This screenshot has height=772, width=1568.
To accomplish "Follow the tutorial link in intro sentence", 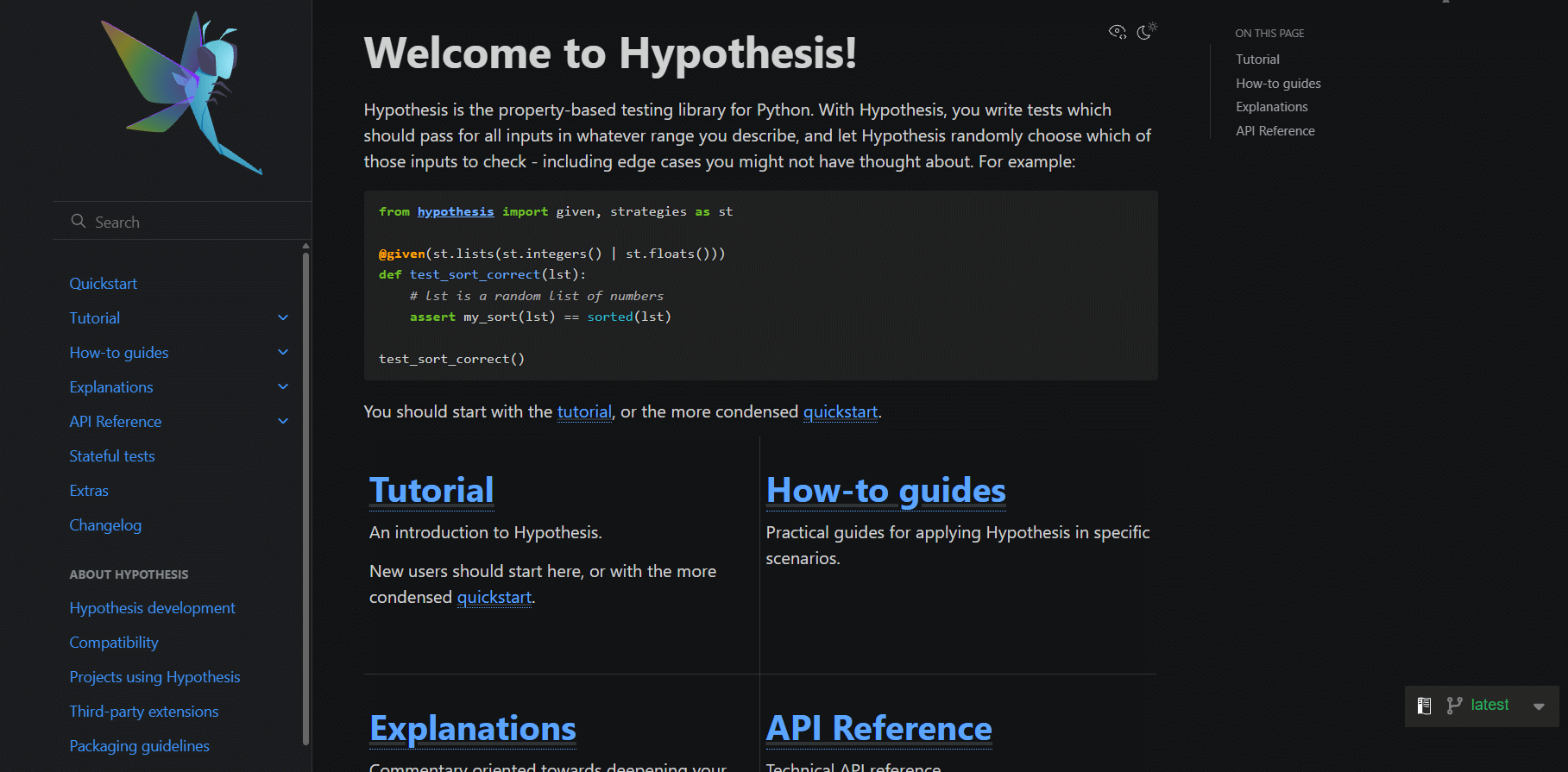I will (584, 411).
